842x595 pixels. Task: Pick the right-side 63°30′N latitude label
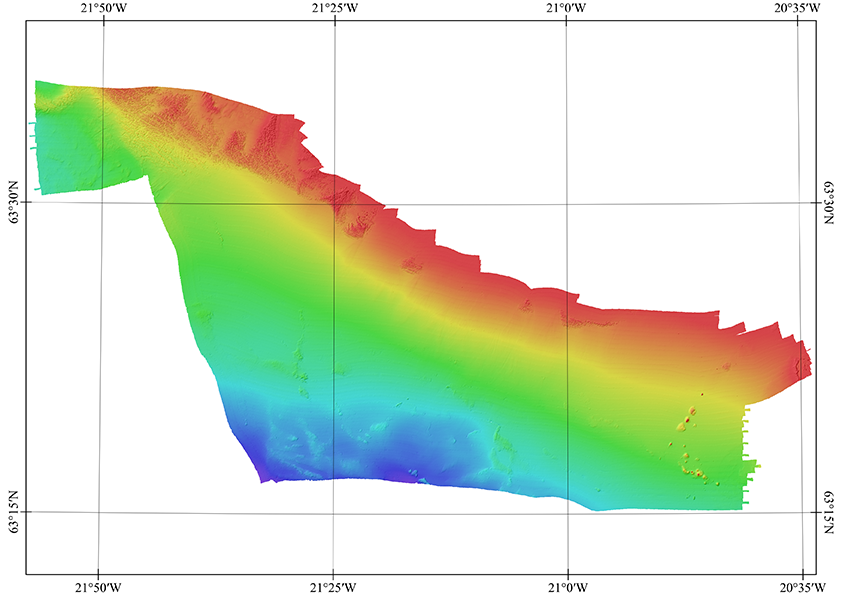(x=829, y=203)
